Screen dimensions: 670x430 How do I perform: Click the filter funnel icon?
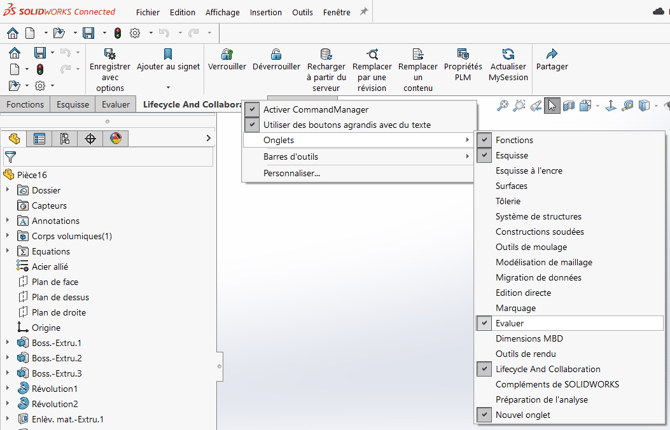point(10,157)
